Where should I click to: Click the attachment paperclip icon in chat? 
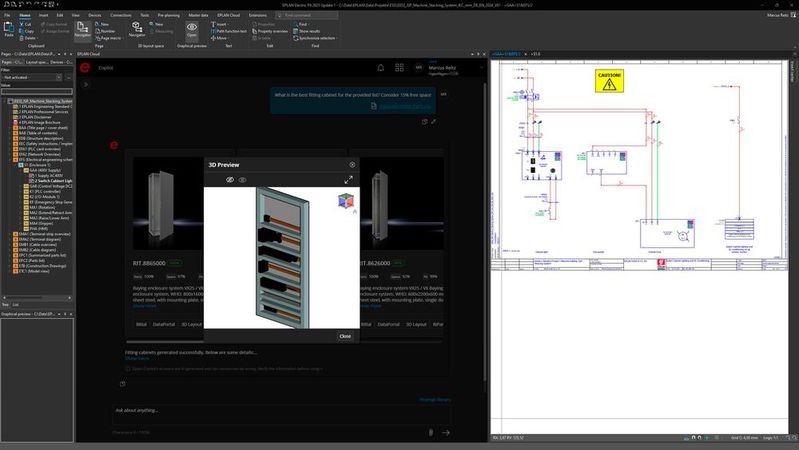[430, 432]
